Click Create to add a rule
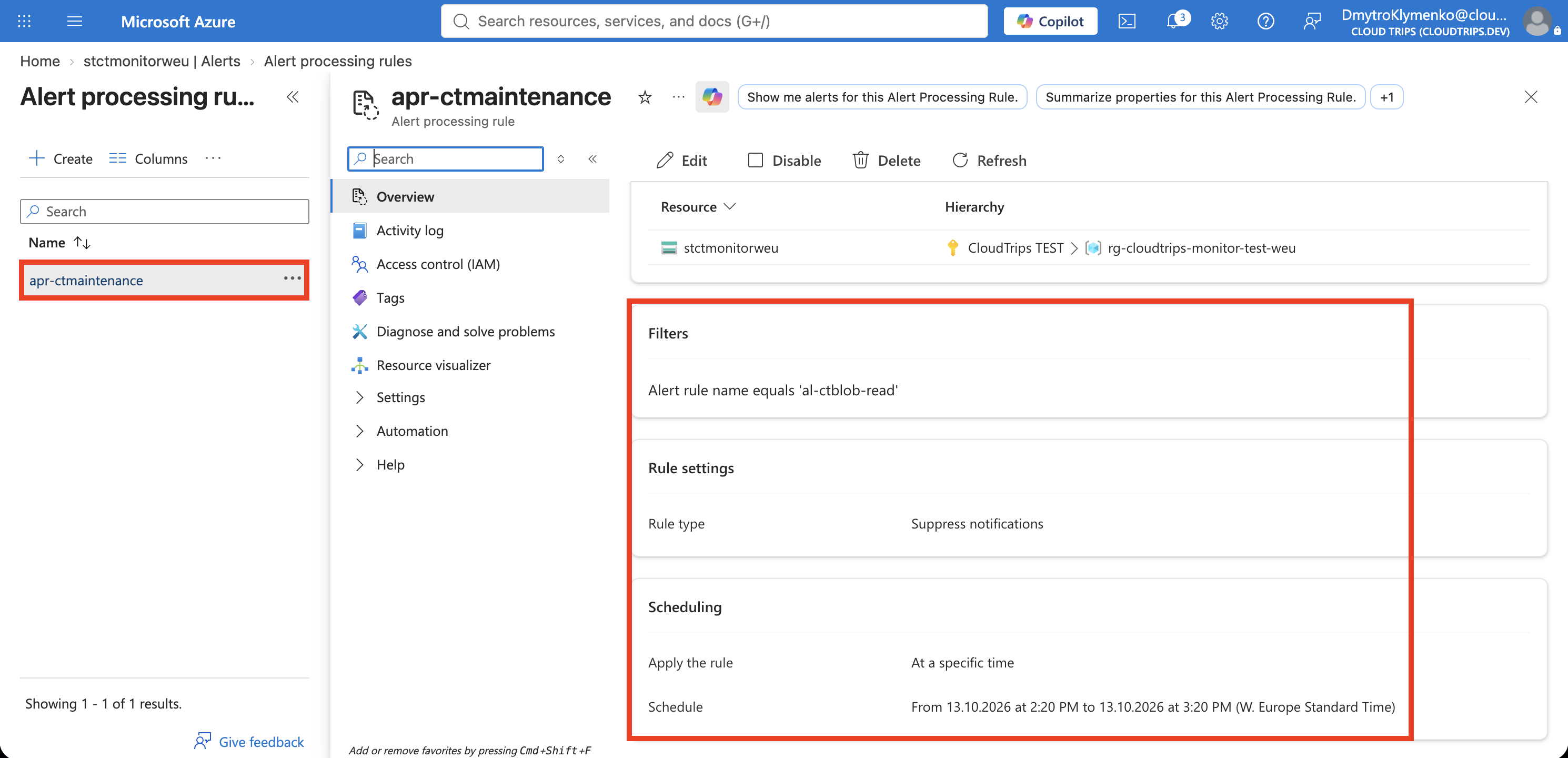Viewport: 1568px width, 758px height. tap(61, 159)
